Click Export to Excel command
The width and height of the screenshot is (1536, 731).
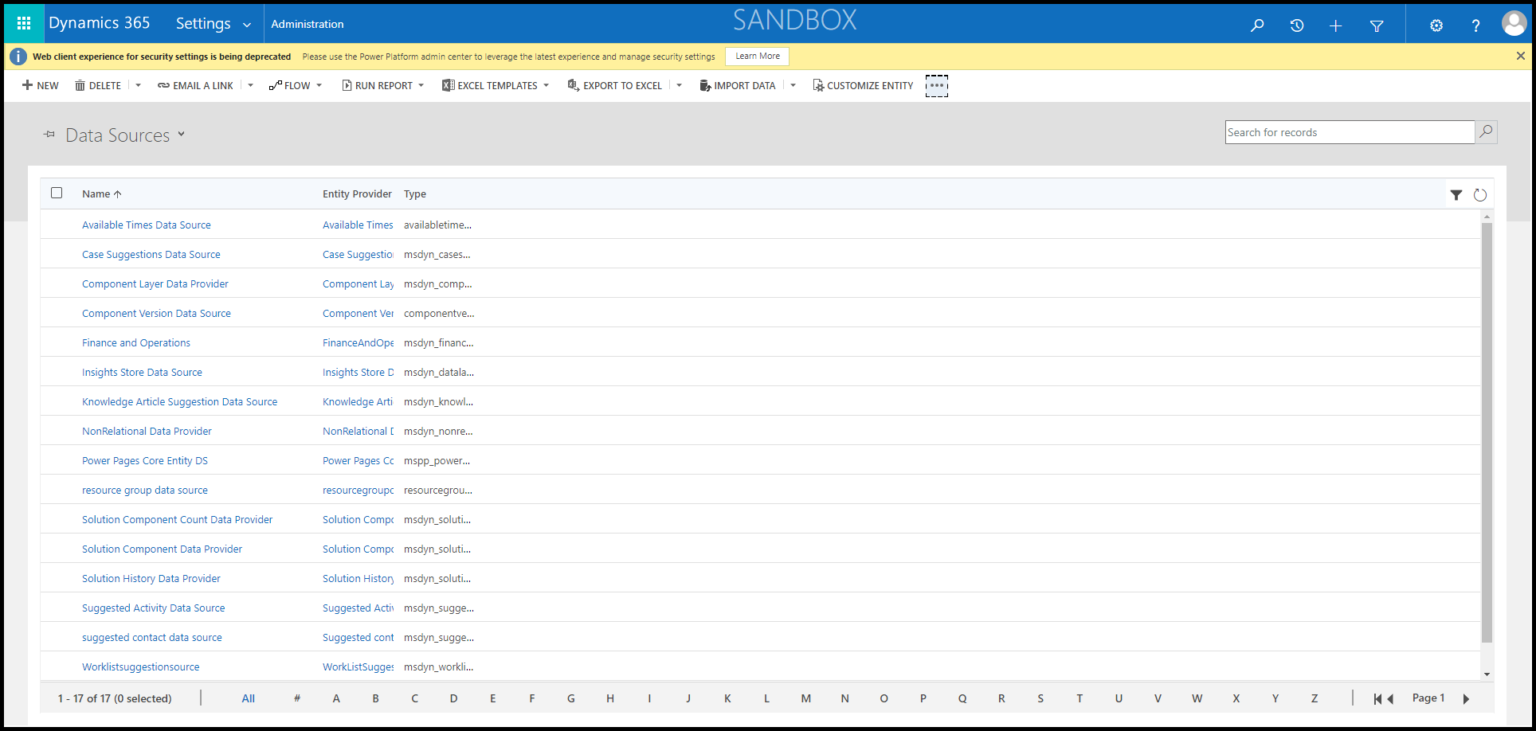coord(614,86)
